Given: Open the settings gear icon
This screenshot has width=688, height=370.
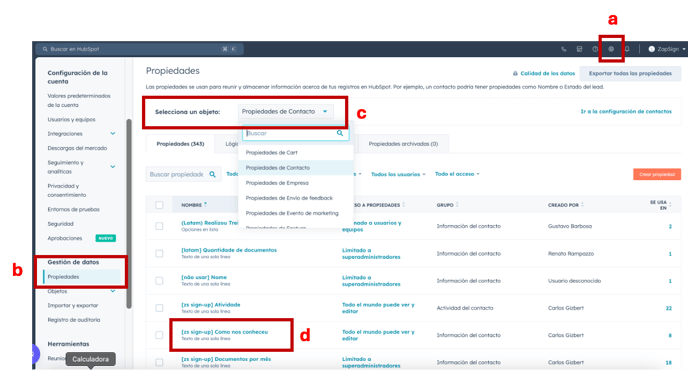Looking at the screenshot, I should coord(611,49).
